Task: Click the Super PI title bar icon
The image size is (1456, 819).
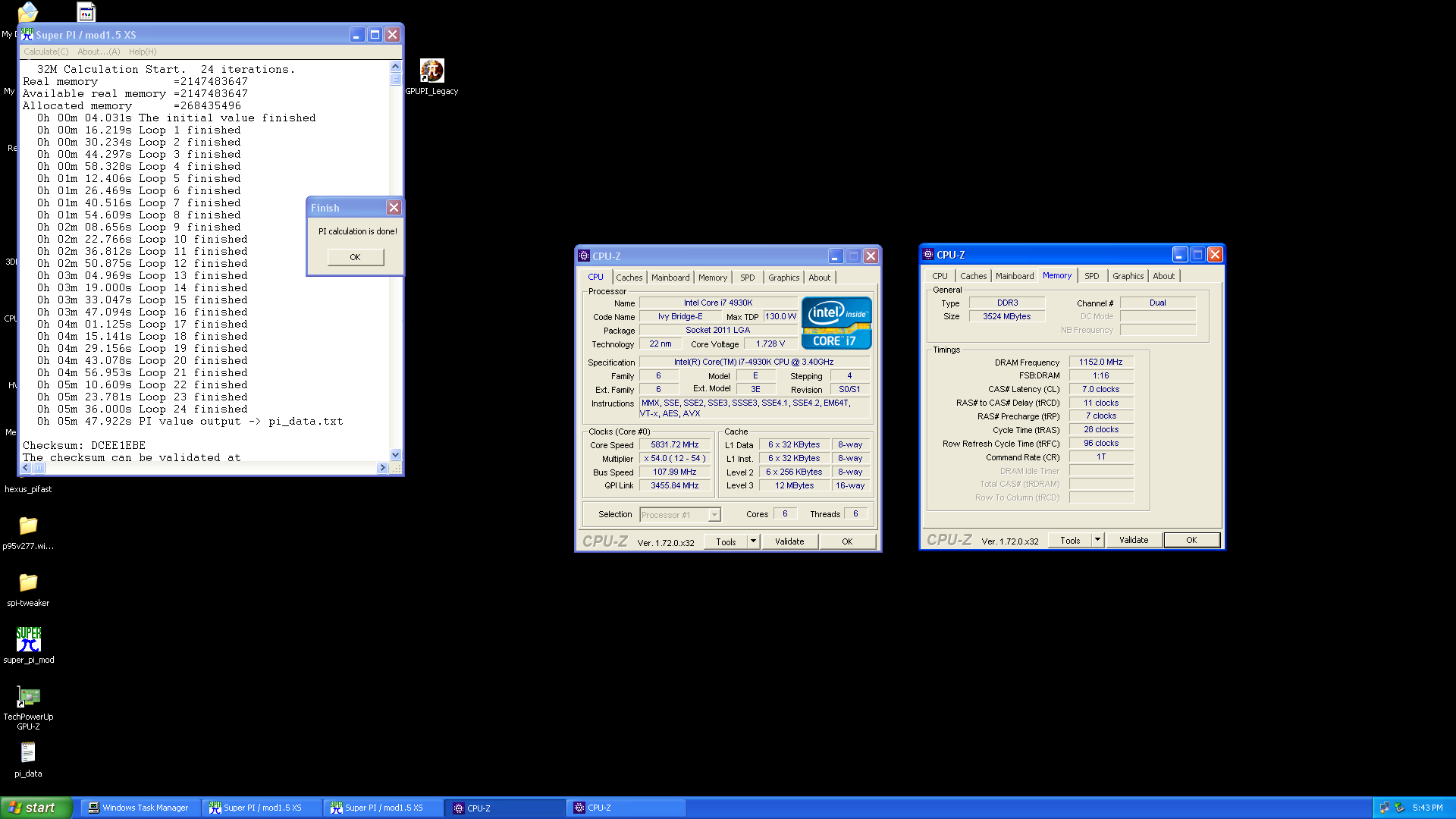Action: click(x=27, y=35)
